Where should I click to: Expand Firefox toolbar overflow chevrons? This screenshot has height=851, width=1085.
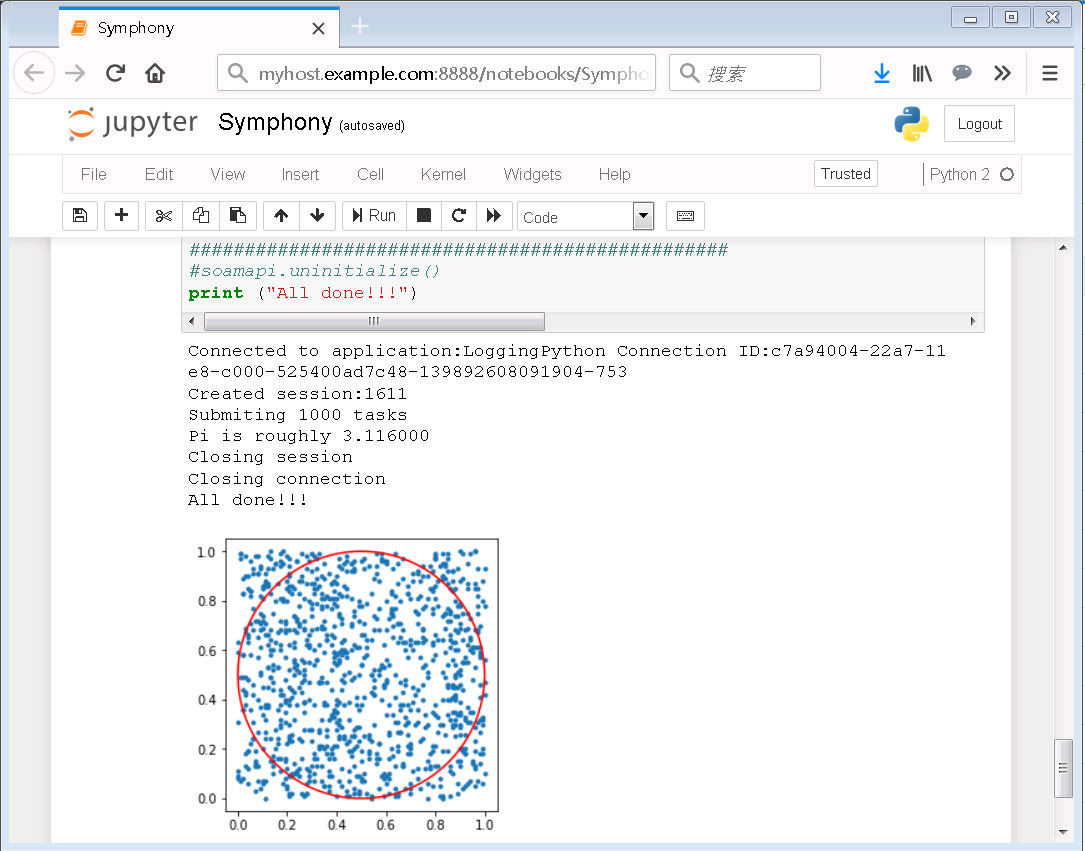point(1001,73)
